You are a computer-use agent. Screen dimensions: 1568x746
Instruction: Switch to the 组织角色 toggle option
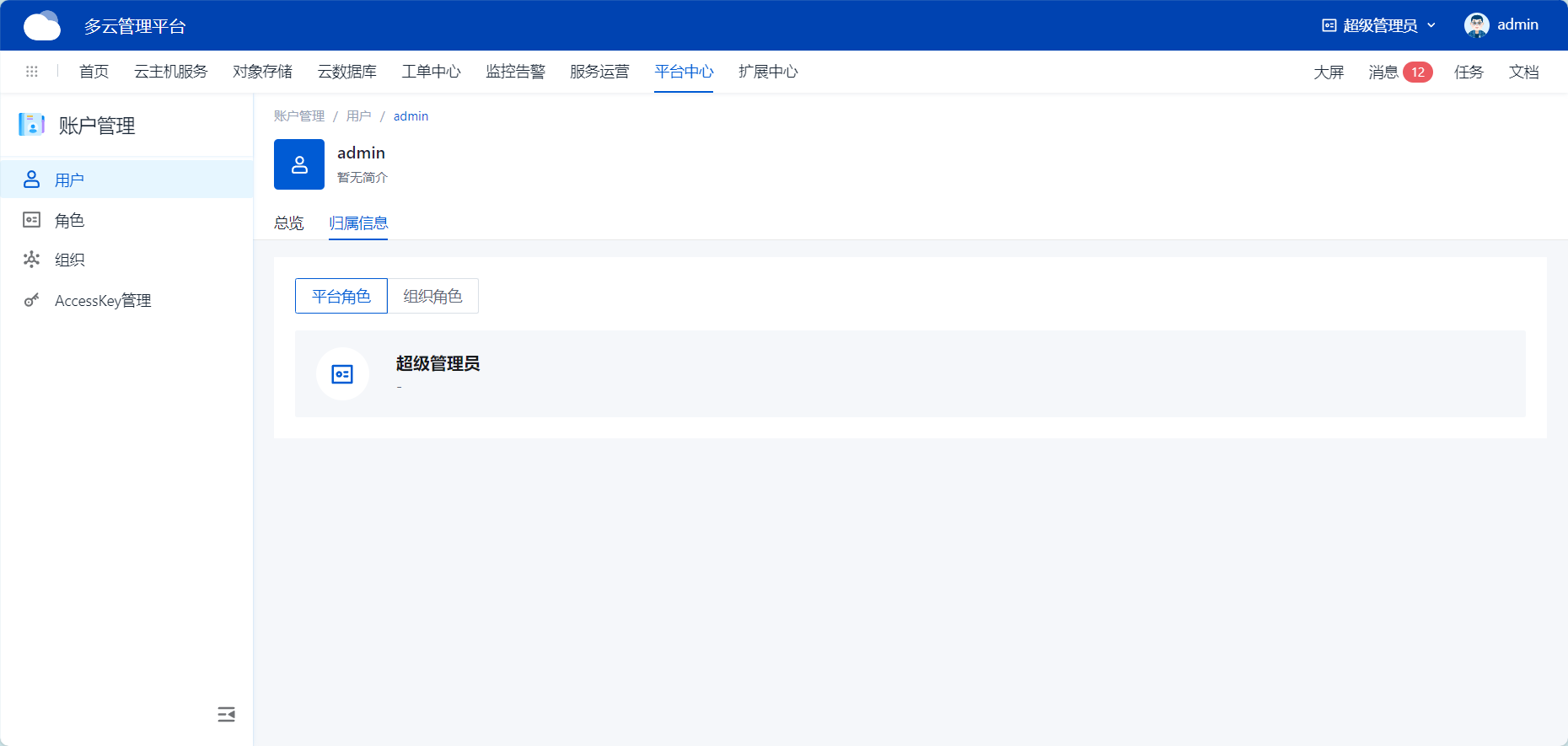(x=432, y=296)
